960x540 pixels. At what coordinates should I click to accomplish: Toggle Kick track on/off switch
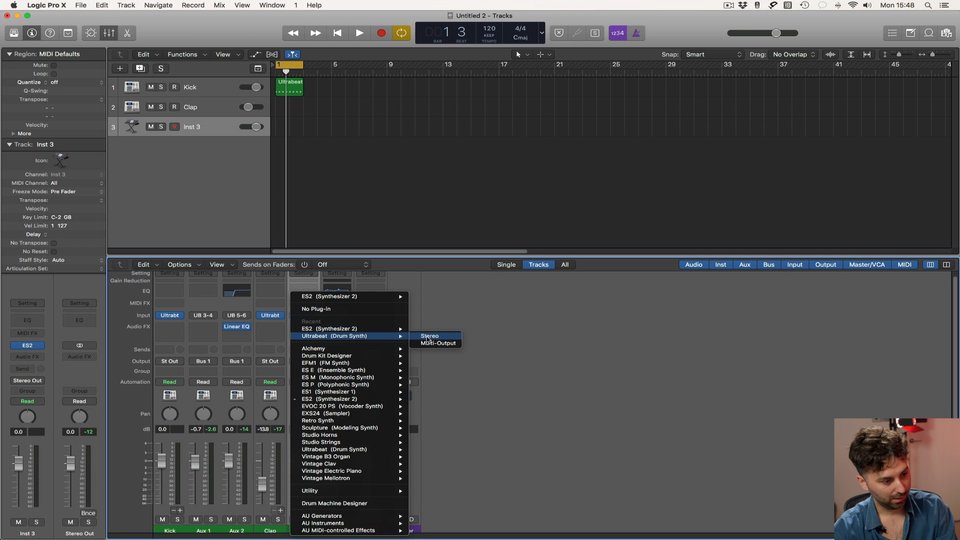(x=251, y=87)
